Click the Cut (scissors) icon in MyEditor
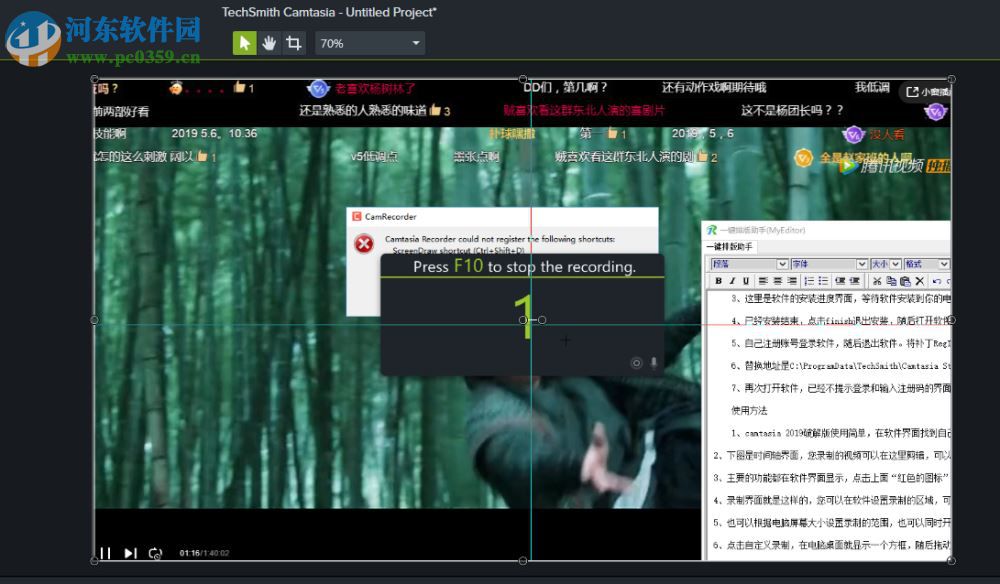The height and width of the screenshot is (584, 1000). point(877,280)
